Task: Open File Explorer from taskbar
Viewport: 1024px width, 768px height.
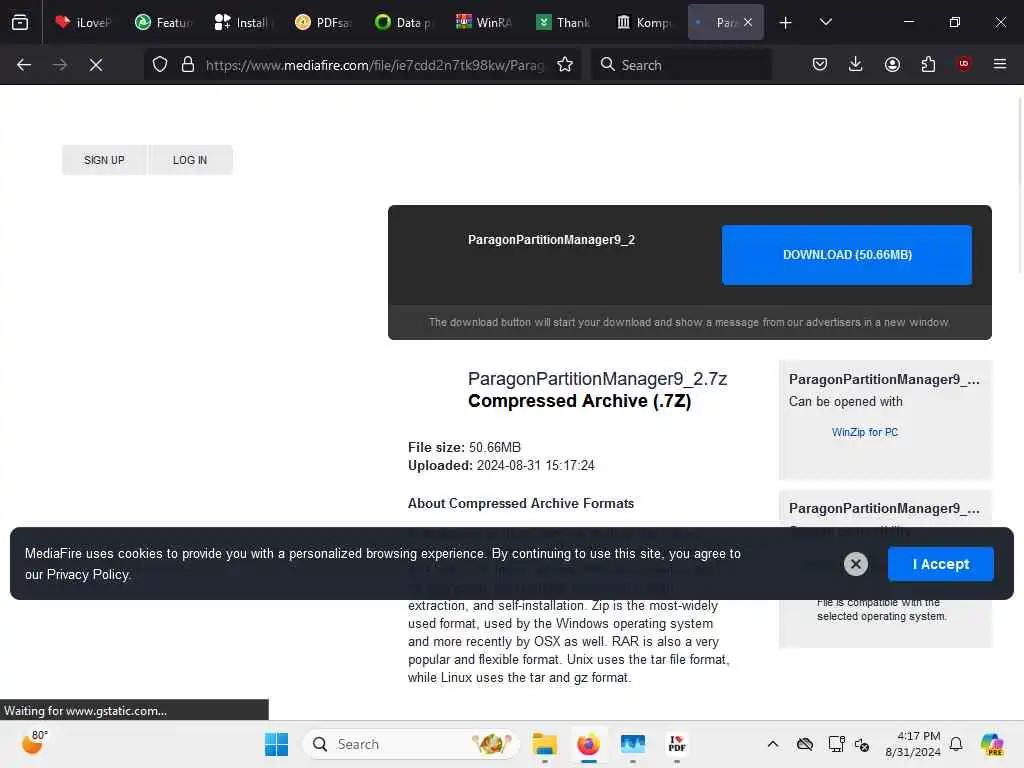Action: [543, 744]
